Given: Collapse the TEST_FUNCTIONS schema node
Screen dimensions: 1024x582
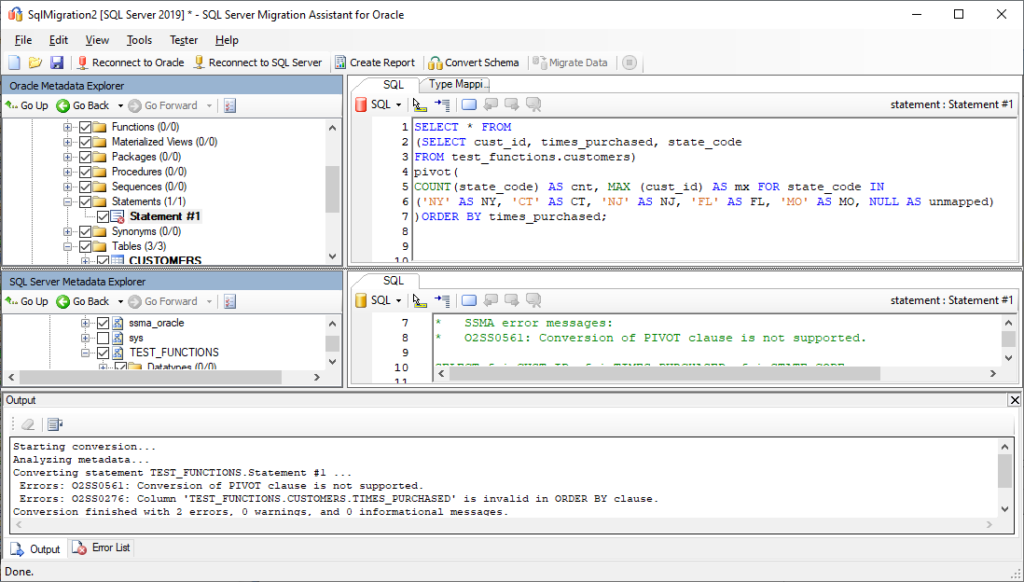Looking at the screenshot, I should point(85,353).
